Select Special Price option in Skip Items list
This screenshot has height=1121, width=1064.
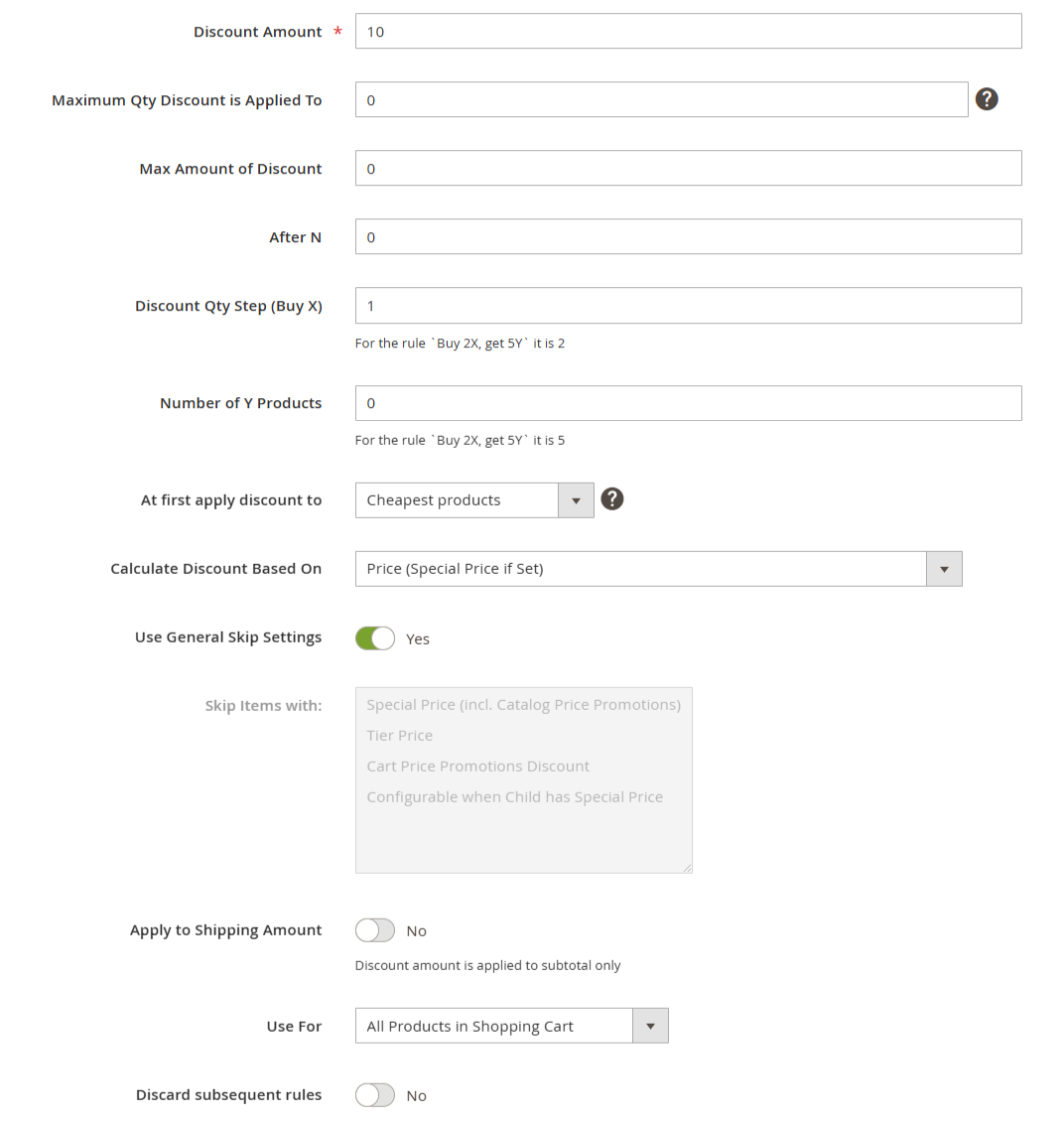click(x=524, y=705)
